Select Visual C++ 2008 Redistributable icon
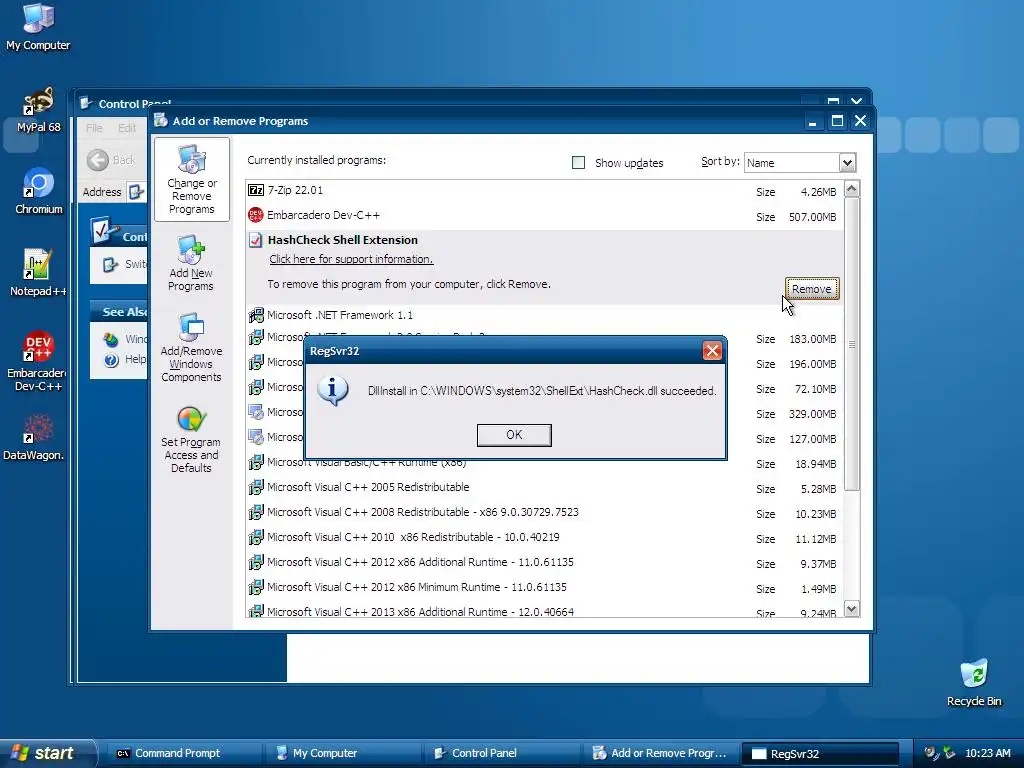Screen dimensions: 1024x768 [x=256, y=512]
